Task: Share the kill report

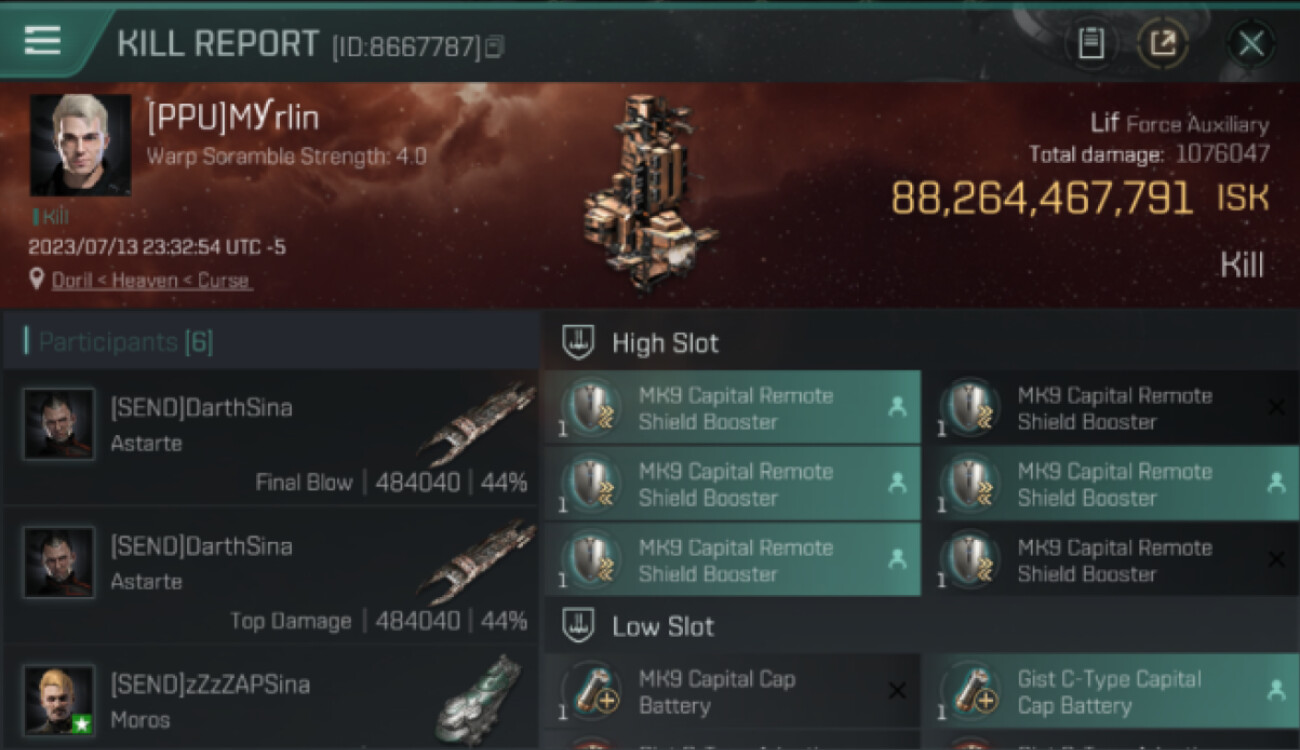Action: (x=1163, y=43)
